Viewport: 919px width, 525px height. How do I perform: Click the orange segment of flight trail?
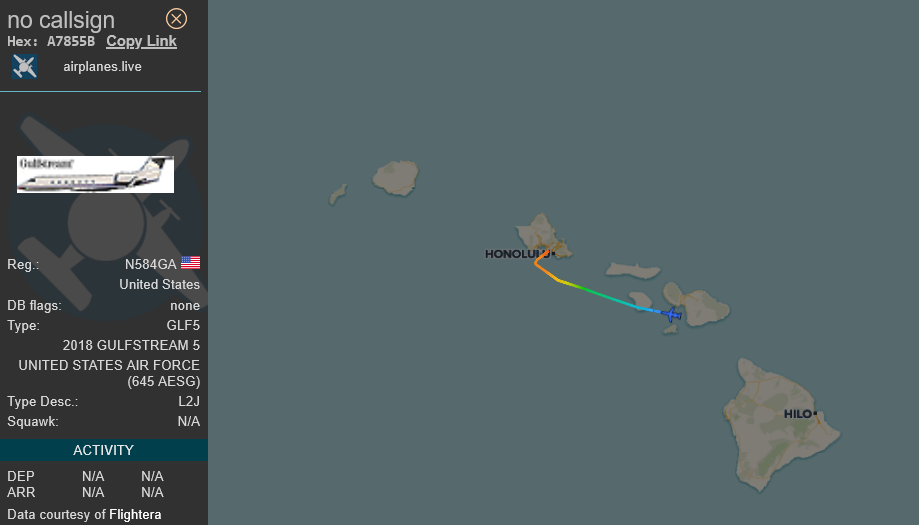541,266
